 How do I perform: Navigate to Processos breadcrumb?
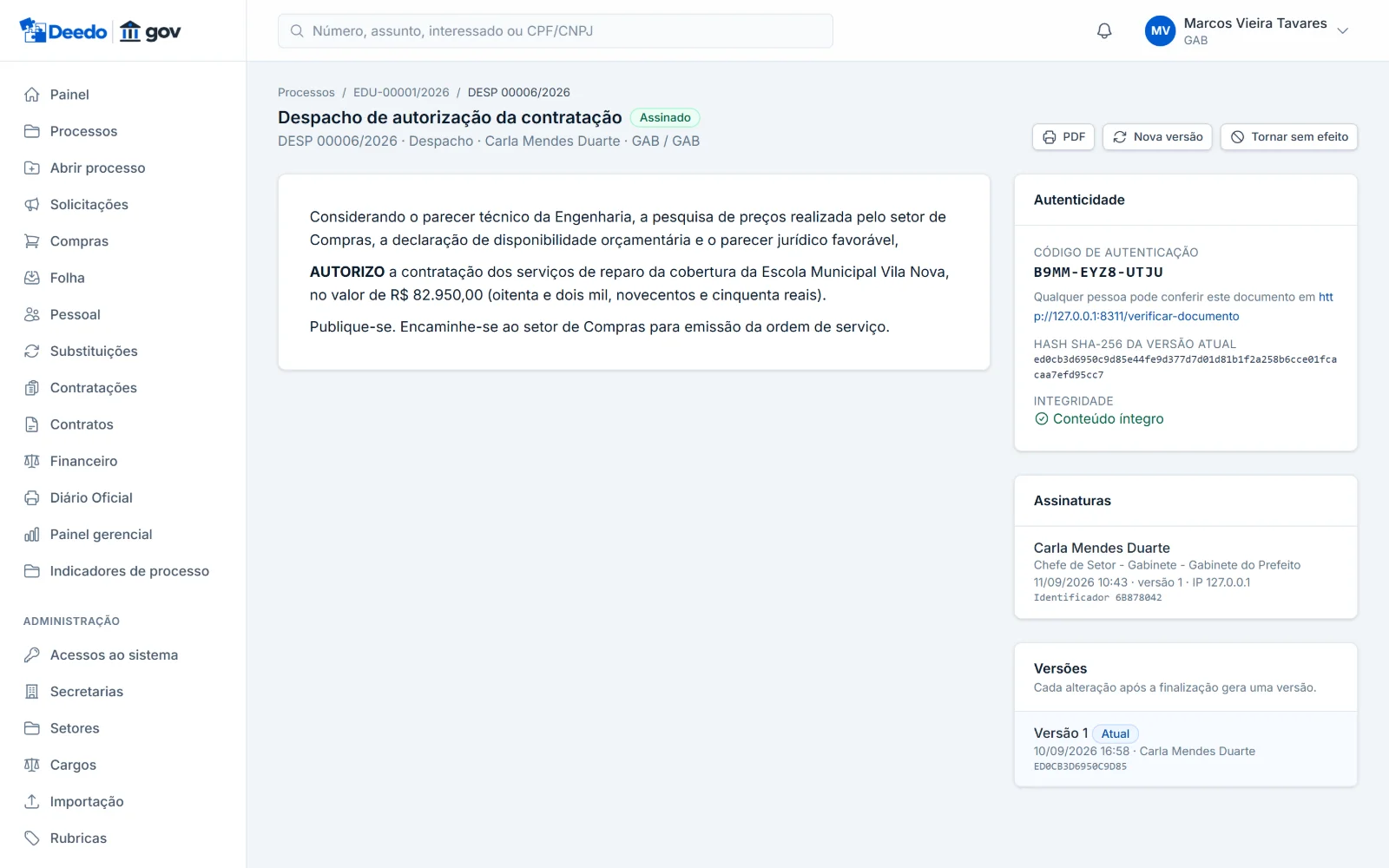[x=306, y=92]
